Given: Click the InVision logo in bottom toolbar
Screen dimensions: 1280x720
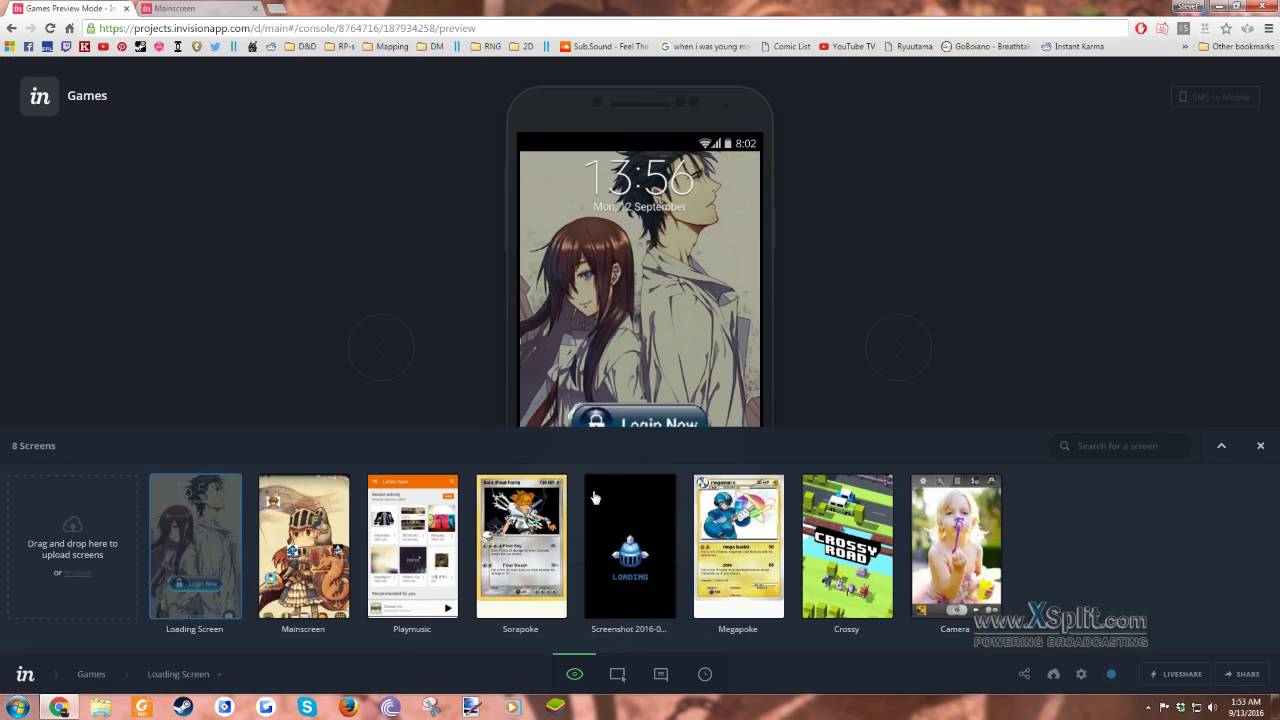Looking at the screenshot, I should pyautogui.click(x=26, y=674).
